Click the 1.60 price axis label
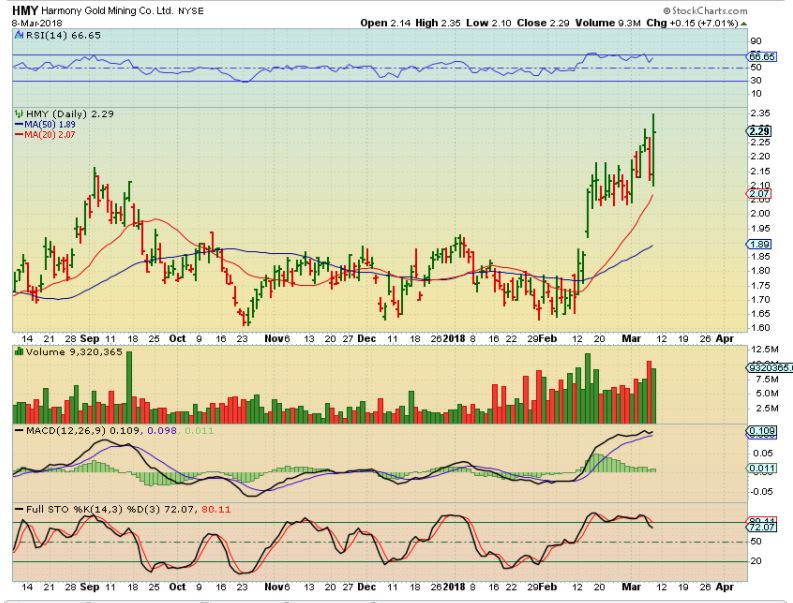 760,328
